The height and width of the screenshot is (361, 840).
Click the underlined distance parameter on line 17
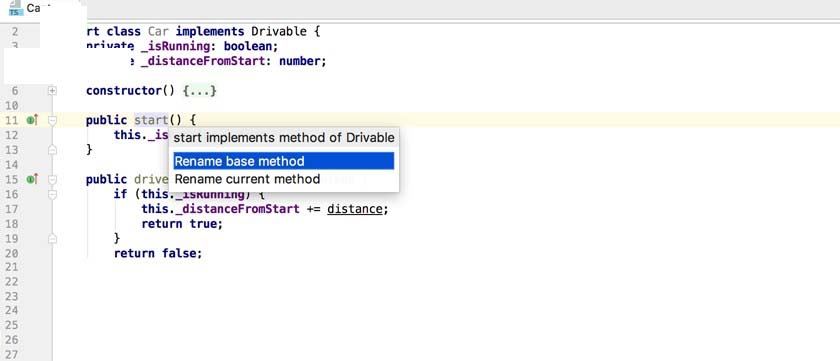[355, 209]
